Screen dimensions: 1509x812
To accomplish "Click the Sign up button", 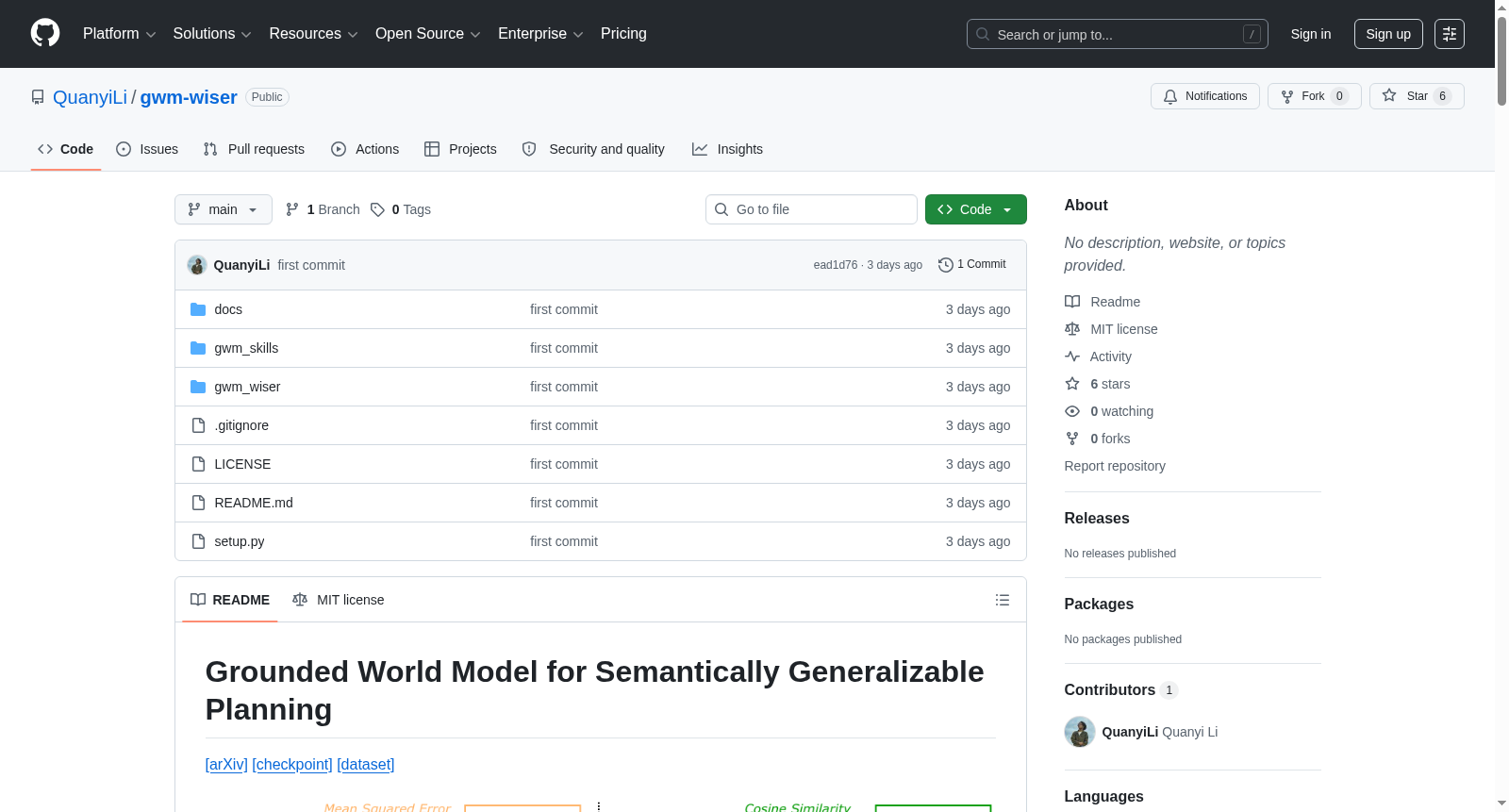I will click(1388, 34).
